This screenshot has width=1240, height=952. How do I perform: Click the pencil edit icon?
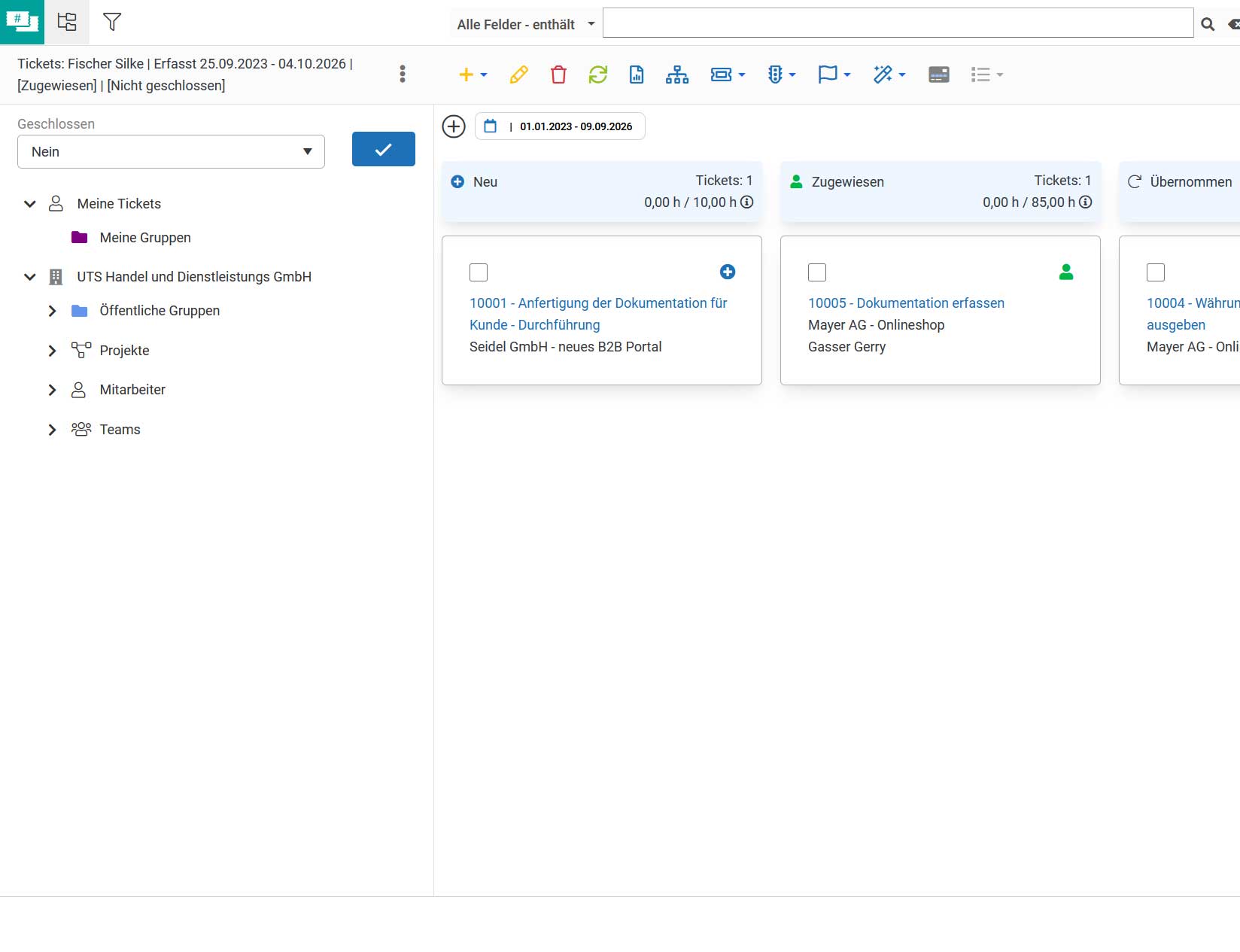[x=518, y=75]
